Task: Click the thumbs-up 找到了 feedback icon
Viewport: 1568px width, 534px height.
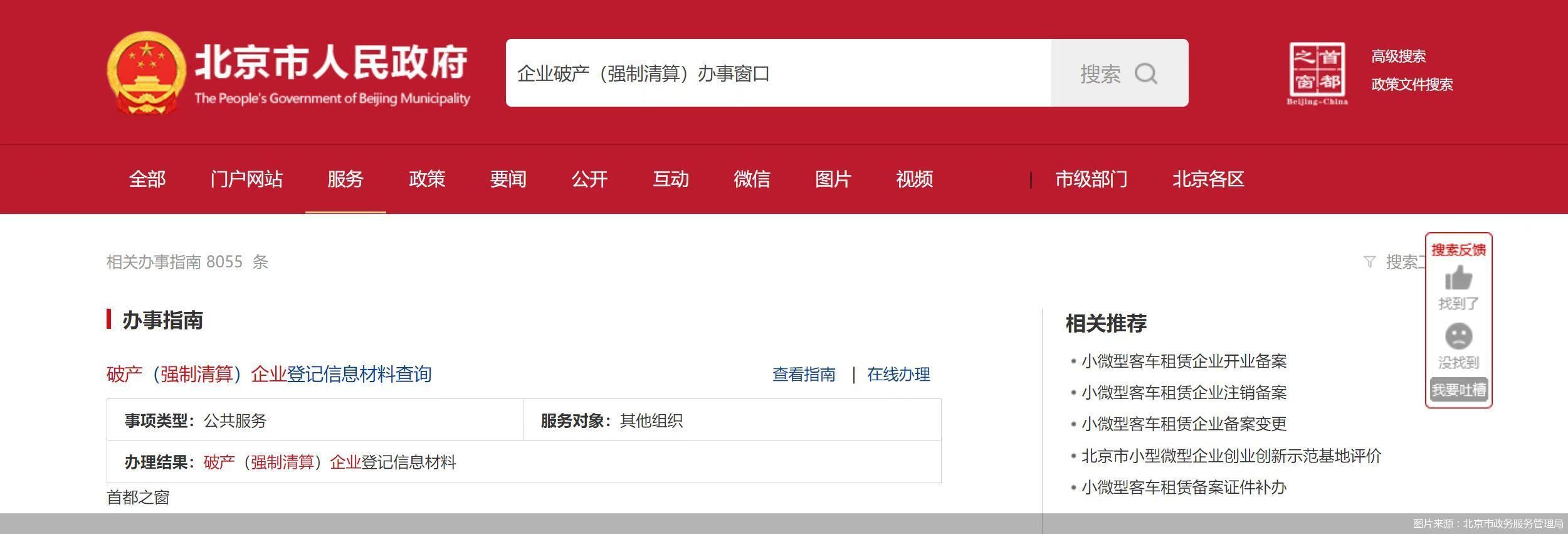Action: pyautogui.click(x=1458, y=279)
